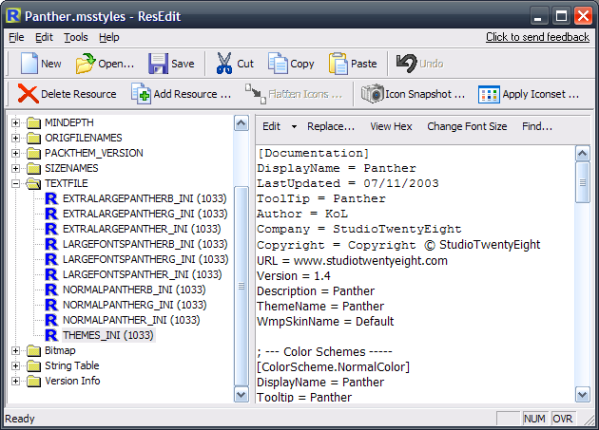Image resolution: width=599 pixels, height=430 pixels.
Task: Click the R icon of NORMALPANTHERG_INI
Action: (51, 305)
